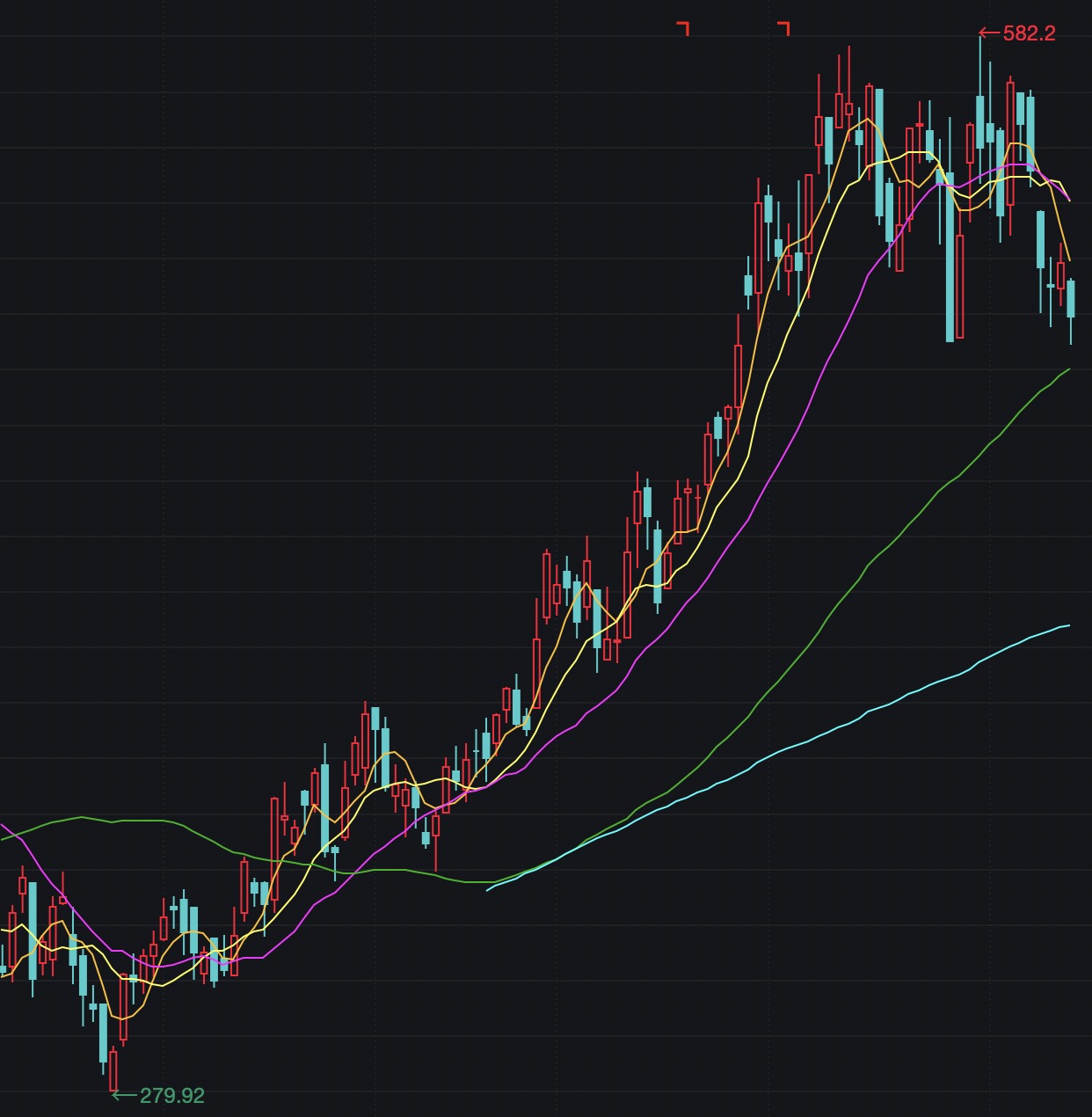Viewport: 1092px width, 1117px height.
Task: Click the right end of the orange average line
Action: tap(1068, 259)
